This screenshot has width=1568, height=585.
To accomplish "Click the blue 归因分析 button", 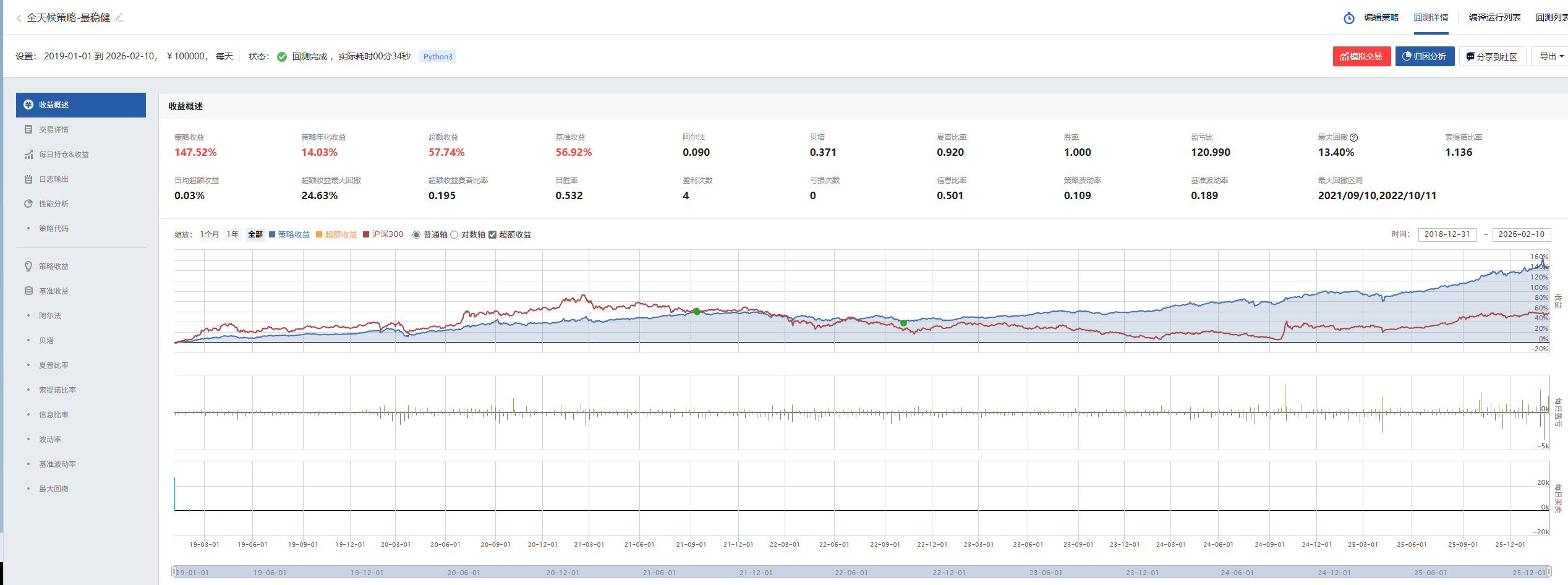I will (1425, 56).
